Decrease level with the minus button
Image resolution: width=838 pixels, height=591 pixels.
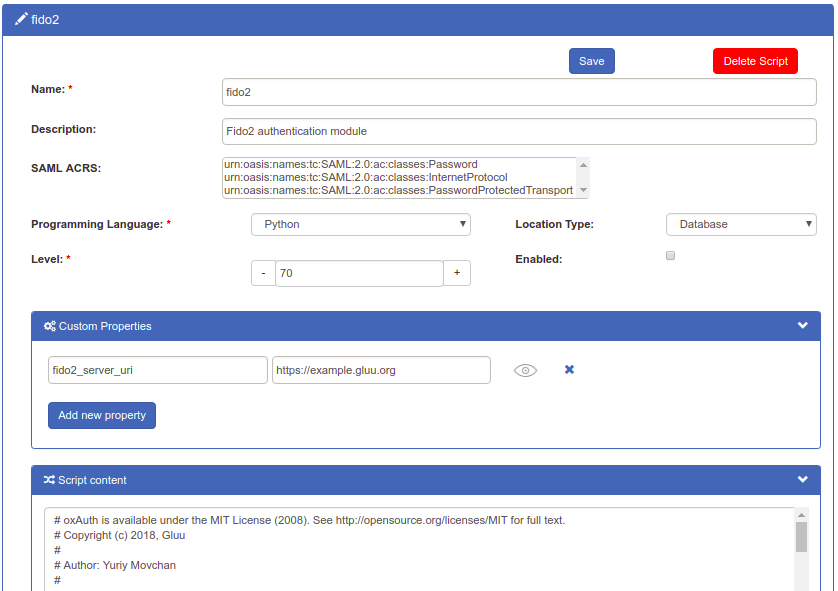tap(263, 273)
